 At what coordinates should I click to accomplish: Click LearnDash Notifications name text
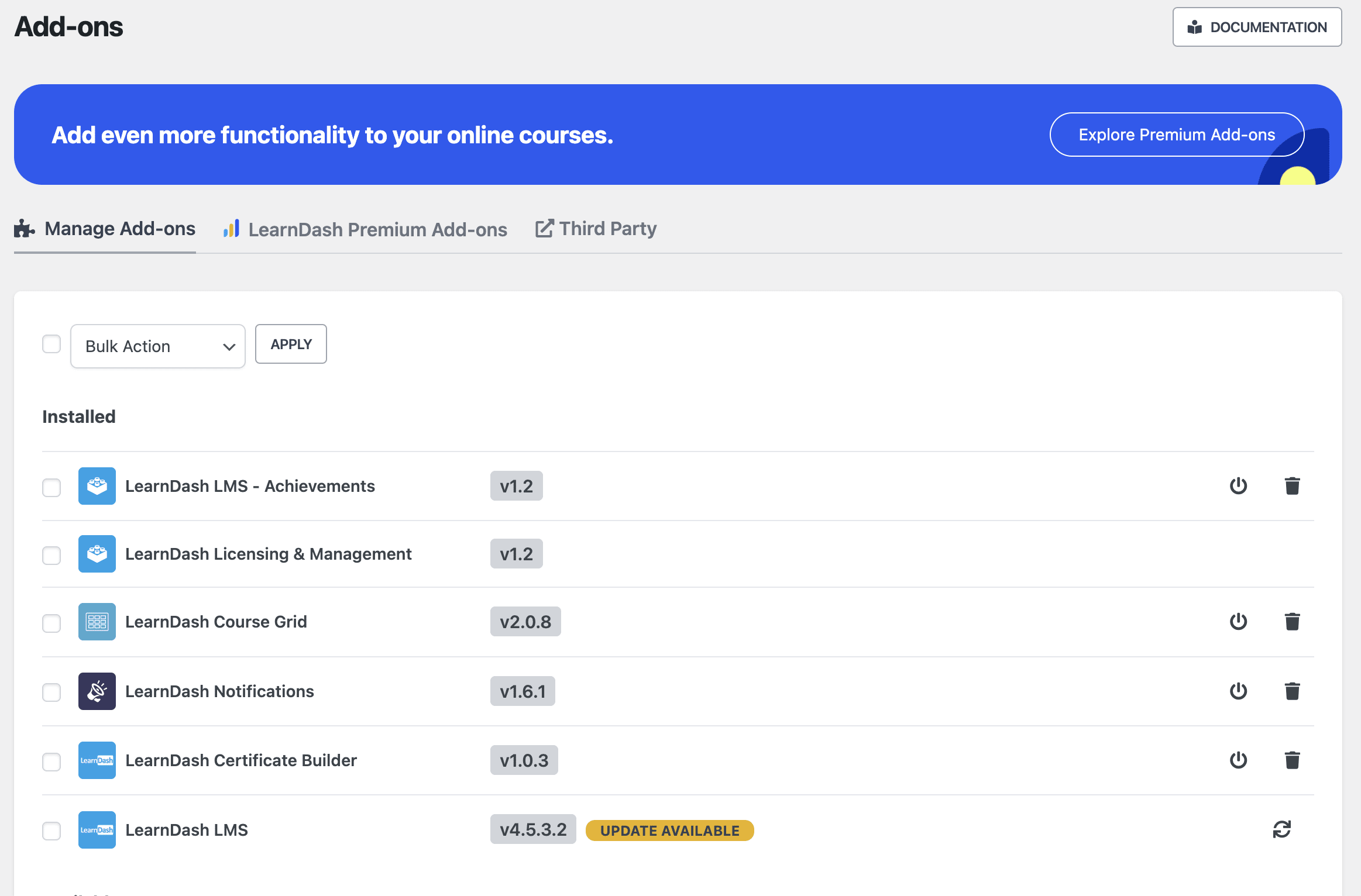click(x=219, y=691)
